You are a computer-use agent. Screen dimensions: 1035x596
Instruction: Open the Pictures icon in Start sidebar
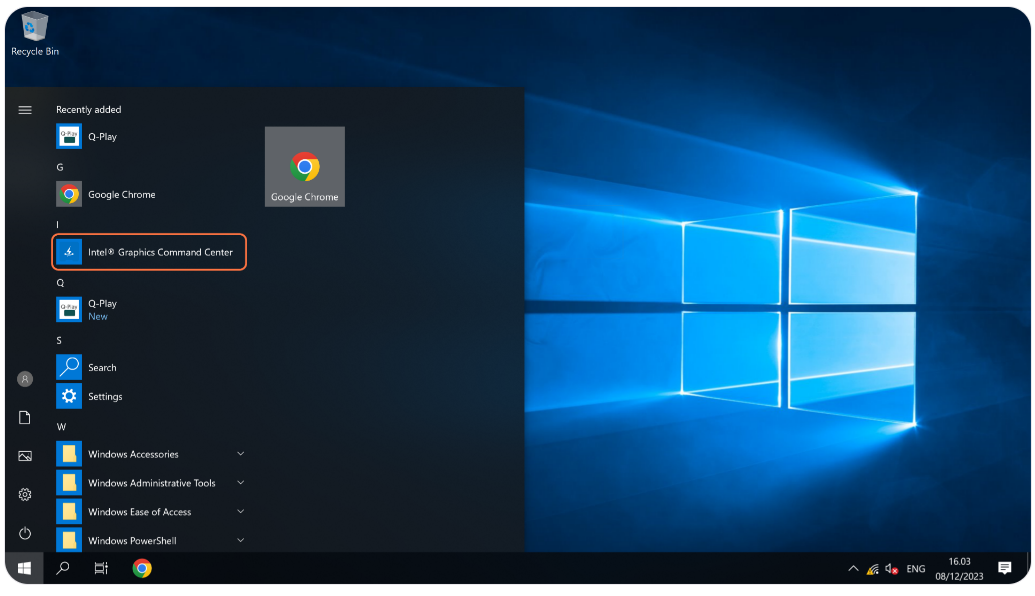[25, 456]
